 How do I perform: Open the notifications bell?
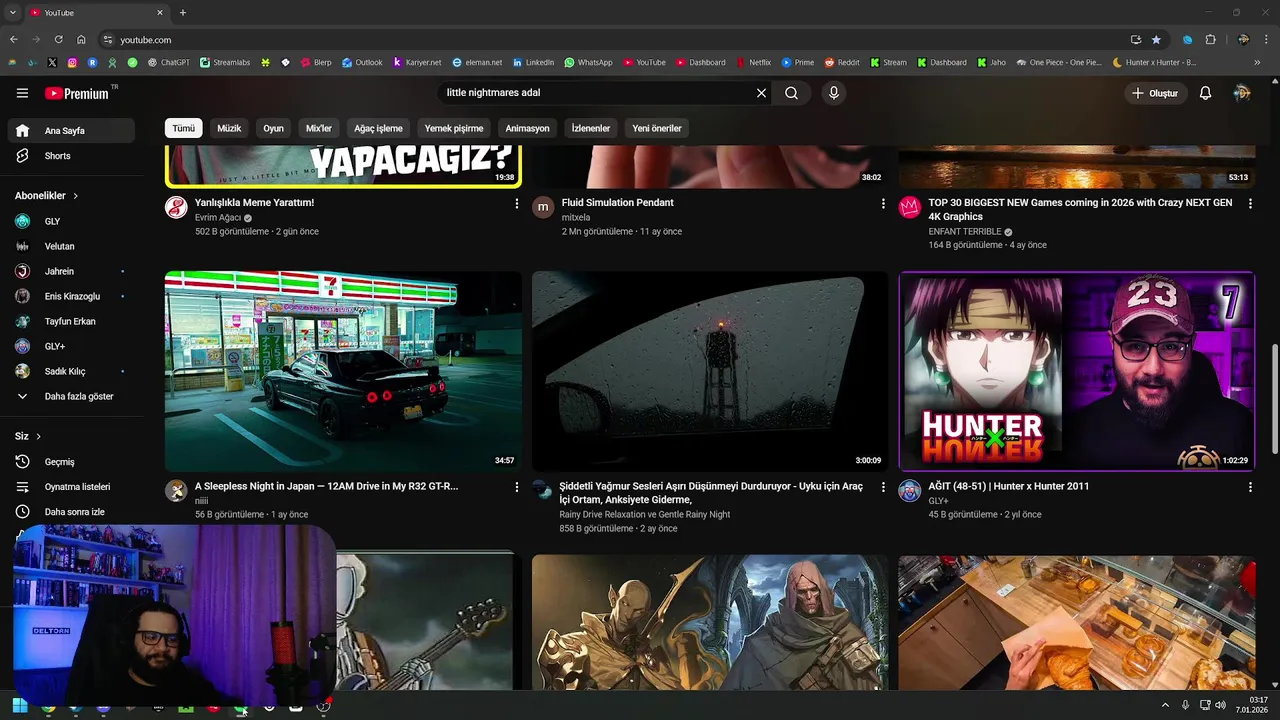pos(1205,93)
